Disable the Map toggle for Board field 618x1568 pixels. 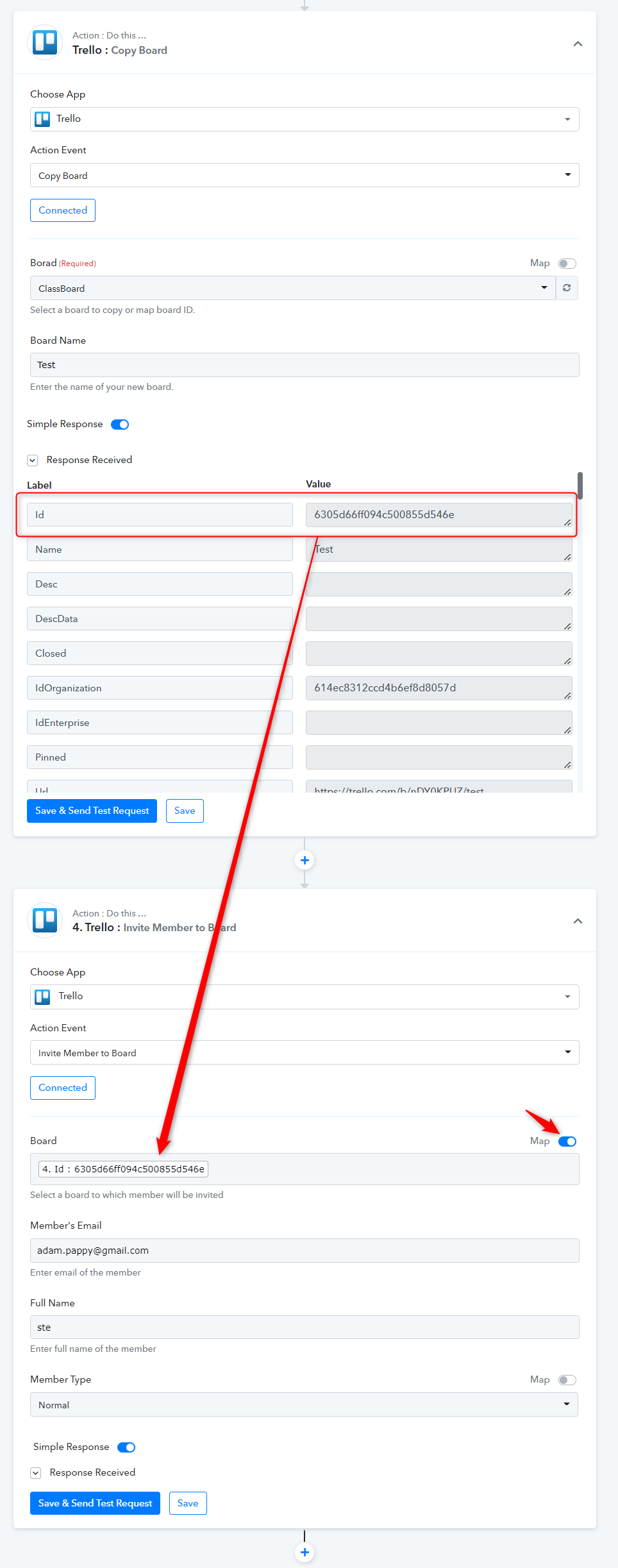567,1142
